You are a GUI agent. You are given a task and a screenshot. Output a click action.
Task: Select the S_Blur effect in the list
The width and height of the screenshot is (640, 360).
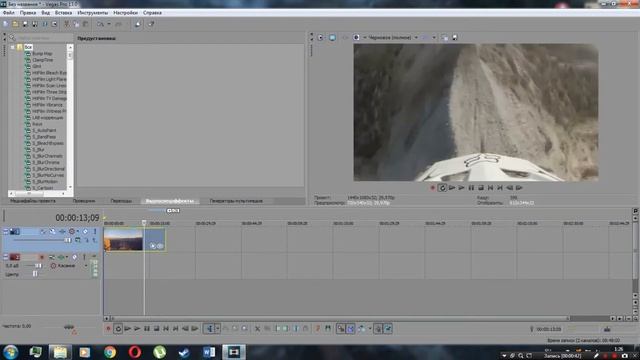(x=38, y=150)
